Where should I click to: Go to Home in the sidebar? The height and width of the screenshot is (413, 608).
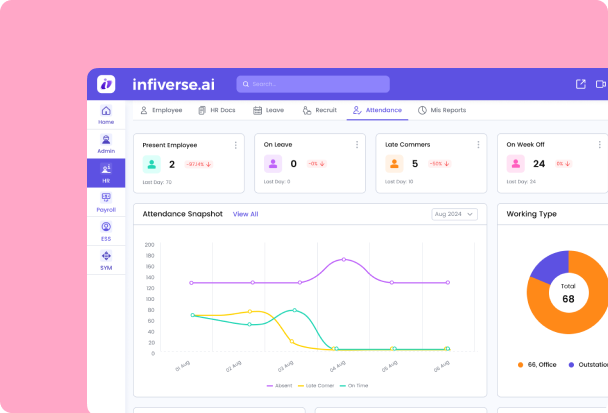pos(106,115)
